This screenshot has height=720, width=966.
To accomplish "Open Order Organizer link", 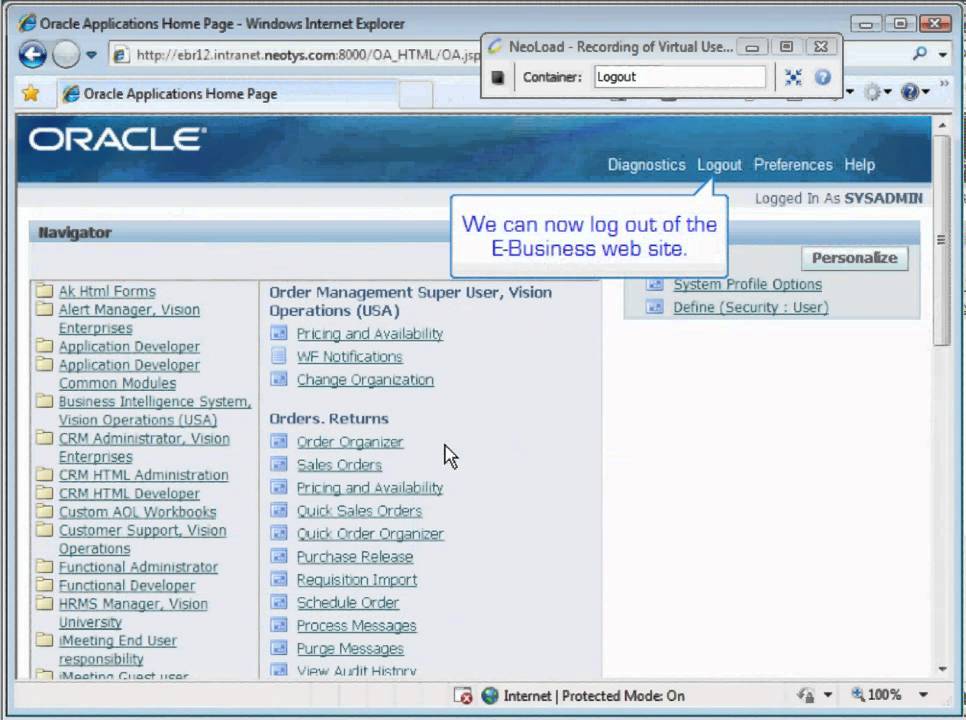I will point(350,442).
